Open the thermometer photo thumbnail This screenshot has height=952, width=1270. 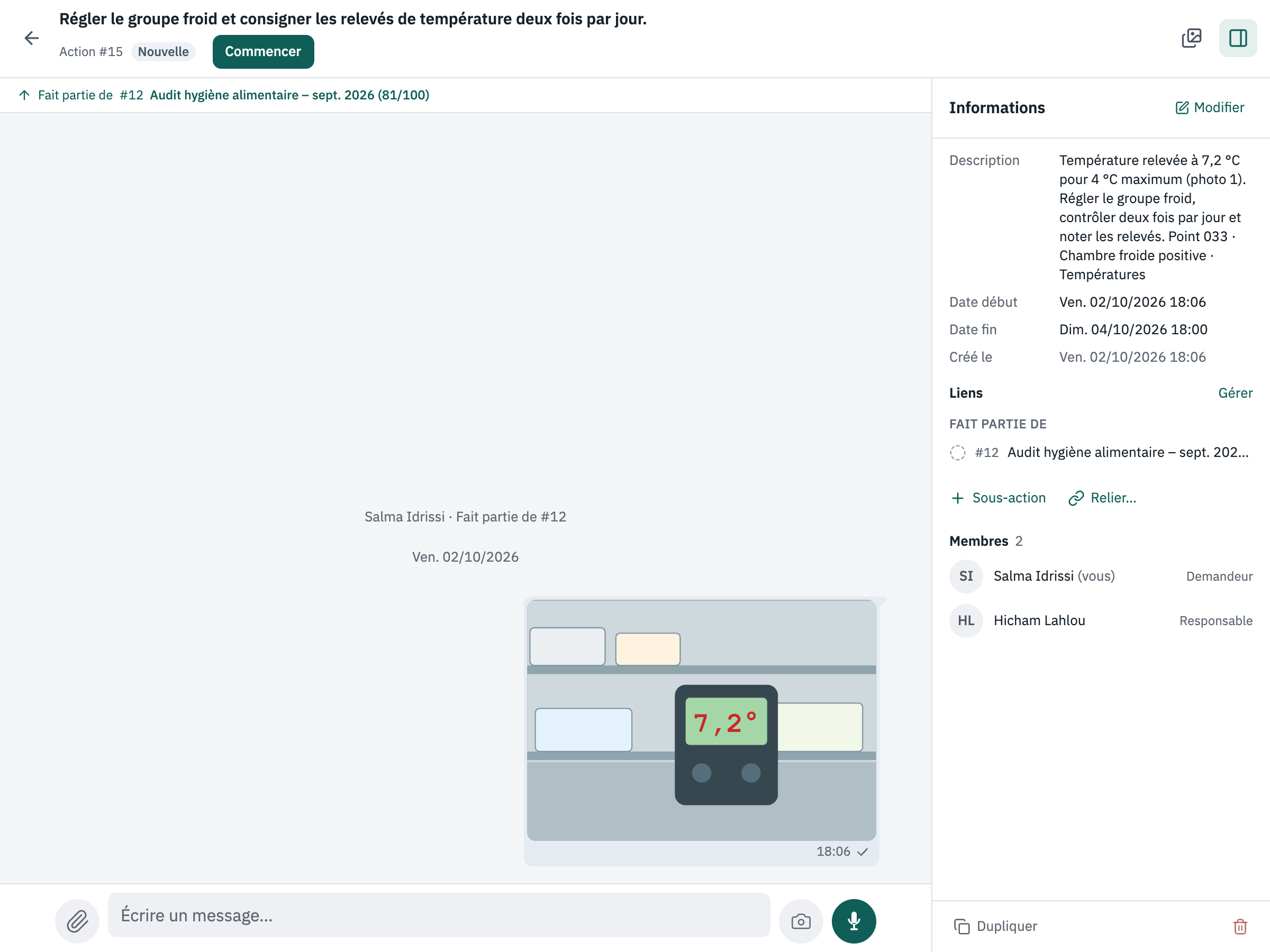coord(701,720)
